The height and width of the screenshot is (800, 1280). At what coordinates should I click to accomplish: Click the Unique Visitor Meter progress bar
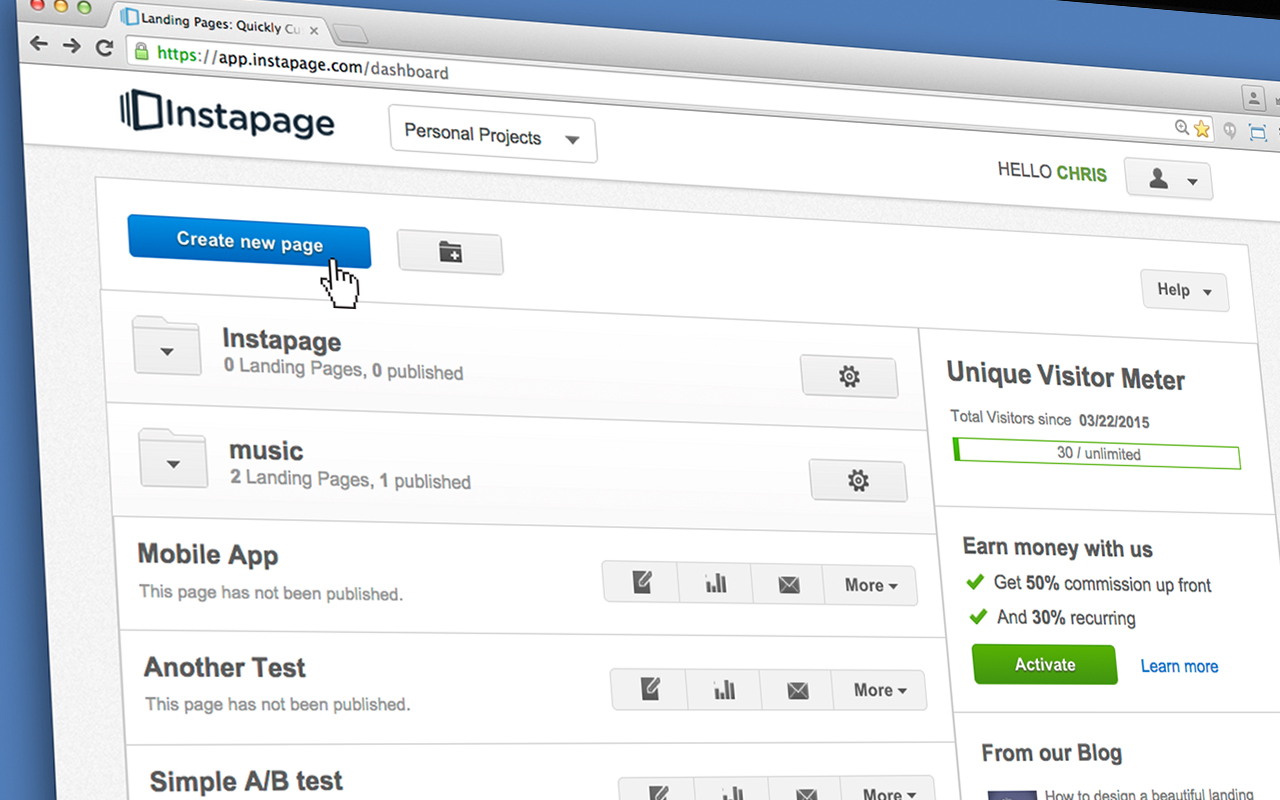(1096, 453)
